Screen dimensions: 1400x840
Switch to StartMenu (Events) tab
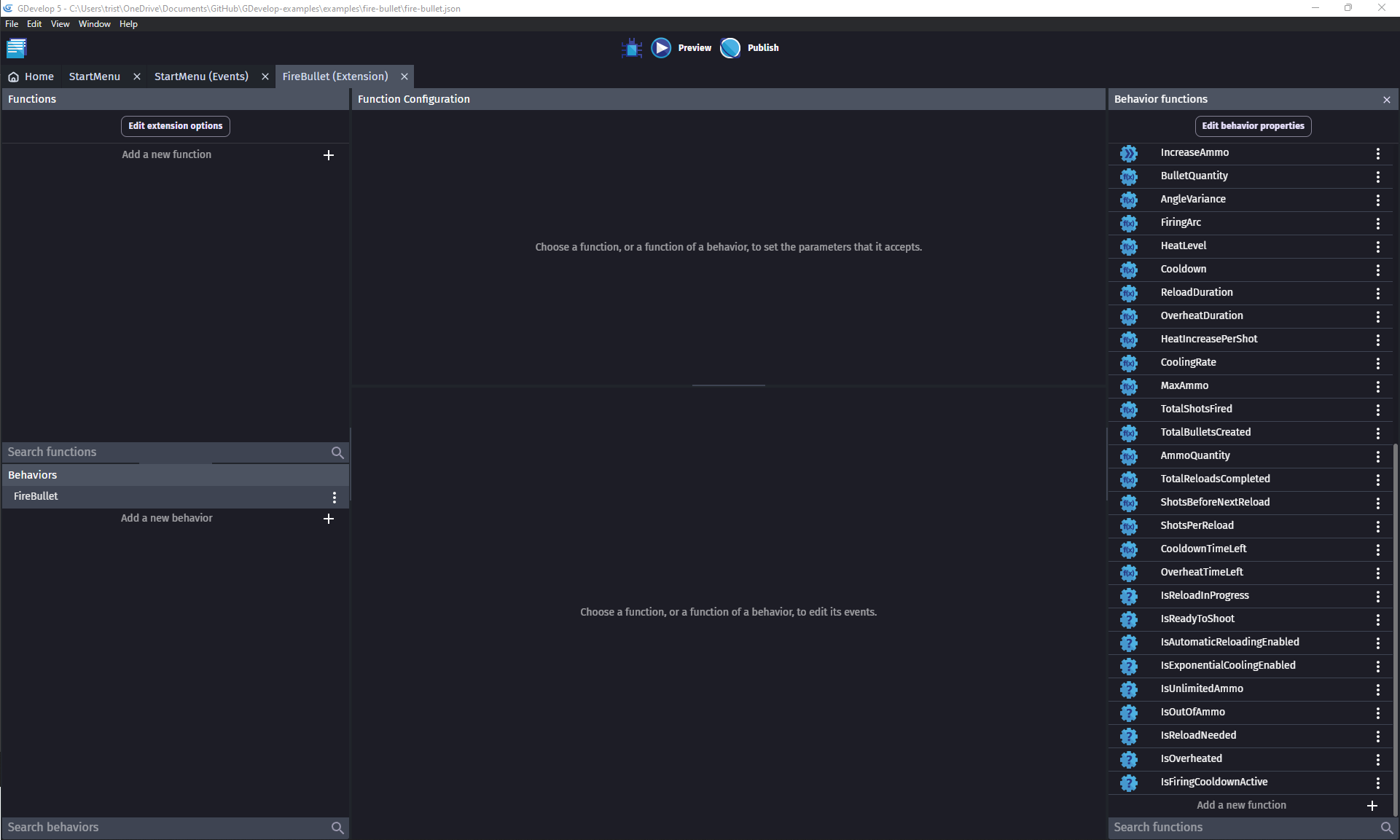coord(201,76)
